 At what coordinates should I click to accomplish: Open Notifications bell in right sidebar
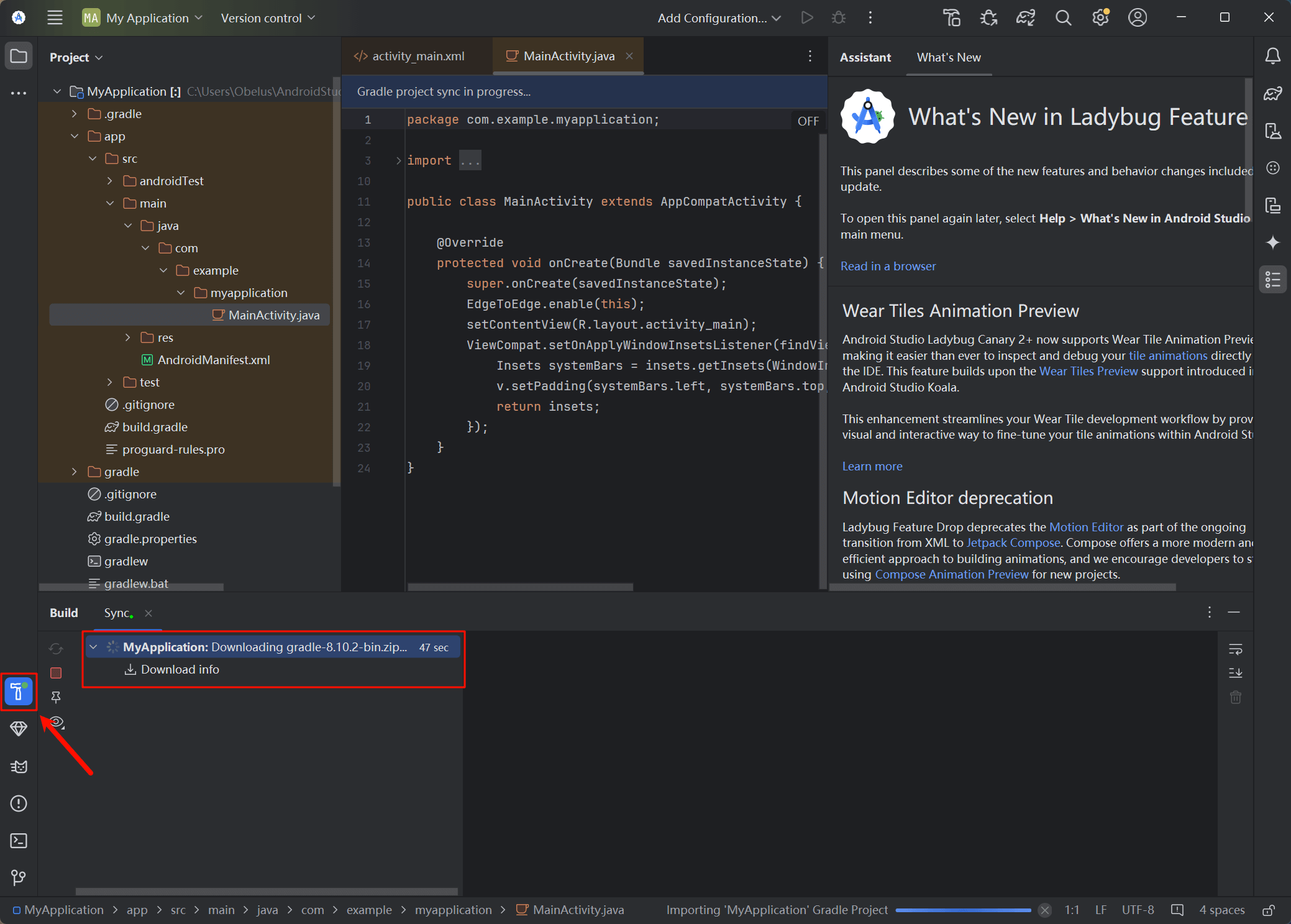tap(1272, 56)
